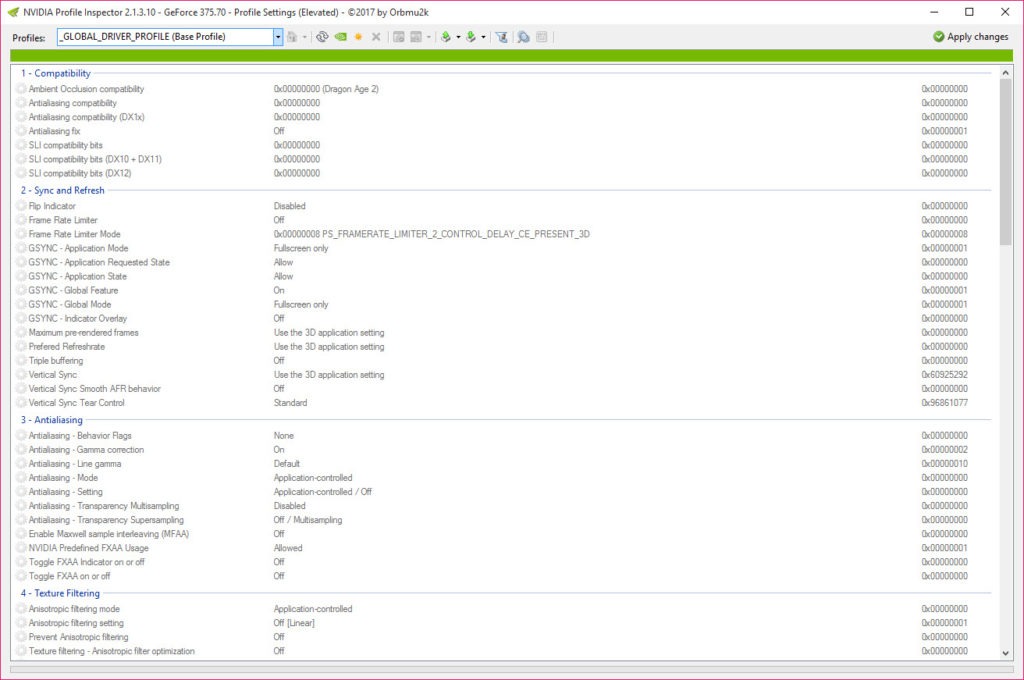The image size is (1024, 680).
Task: Click the green check icon beside Apply changes
Action: click(938, 37)
